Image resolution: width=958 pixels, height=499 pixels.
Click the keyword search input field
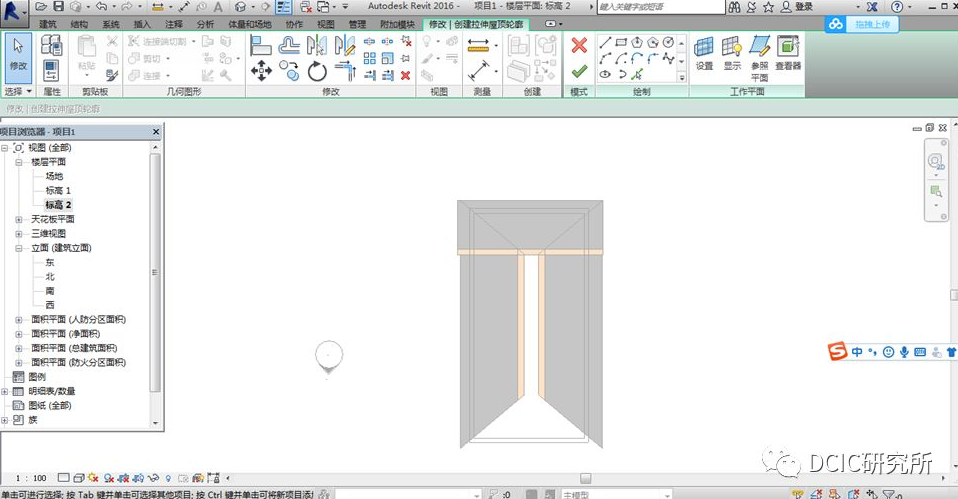pos(660,7)
